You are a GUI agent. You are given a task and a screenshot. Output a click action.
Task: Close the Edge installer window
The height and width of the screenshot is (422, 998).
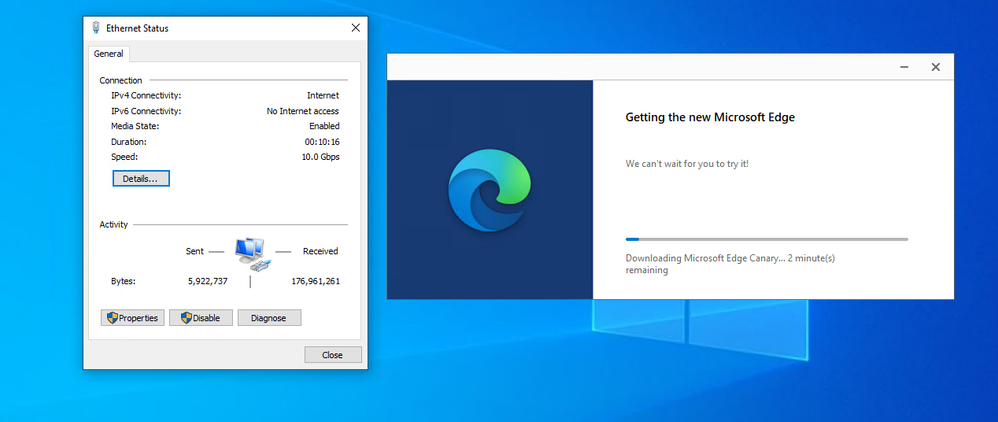(935, 67)
